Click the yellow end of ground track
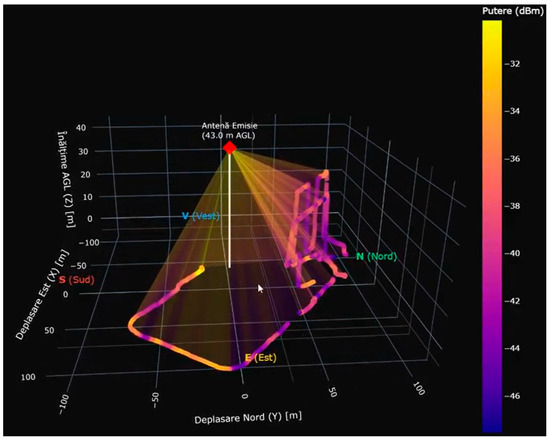 (202, 269)
